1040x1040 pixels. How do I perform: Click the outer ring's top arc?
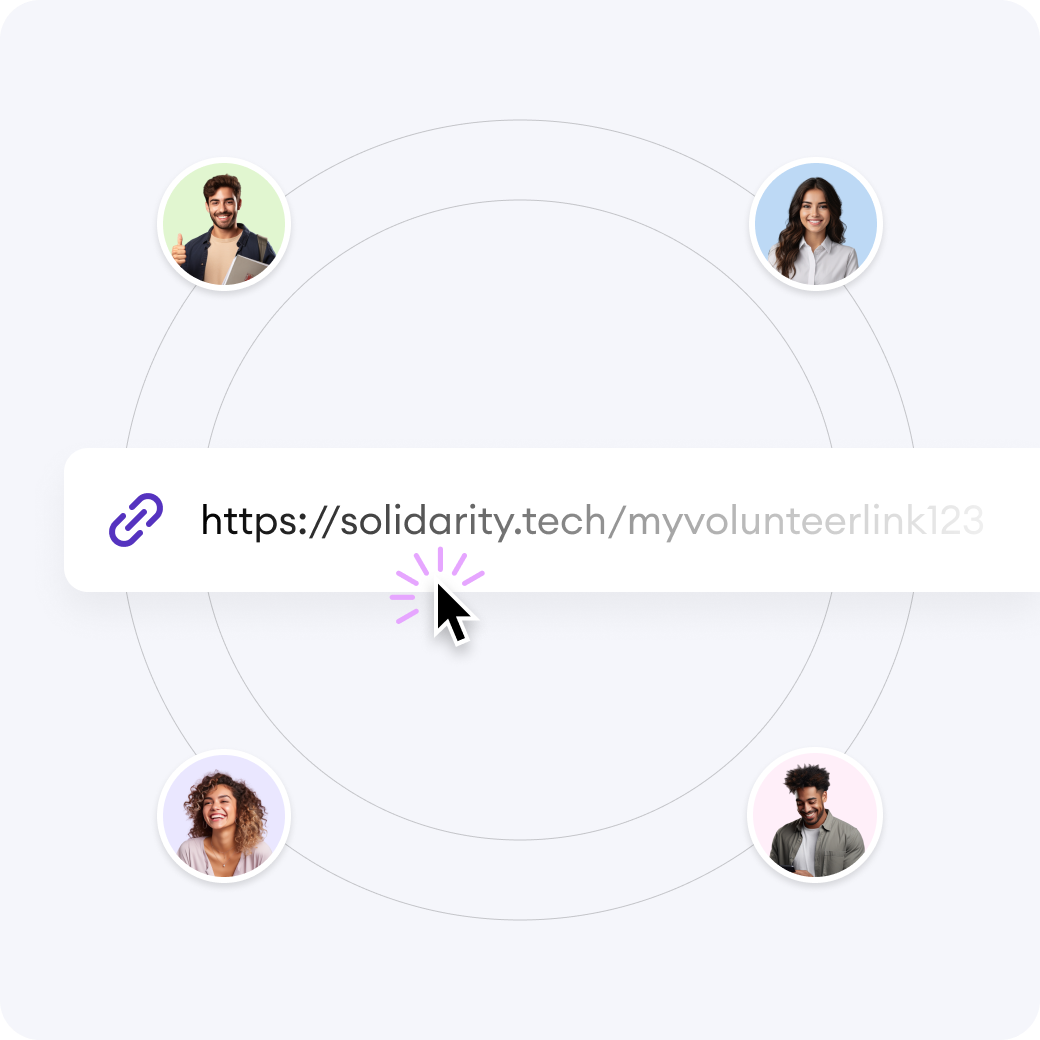520,120
